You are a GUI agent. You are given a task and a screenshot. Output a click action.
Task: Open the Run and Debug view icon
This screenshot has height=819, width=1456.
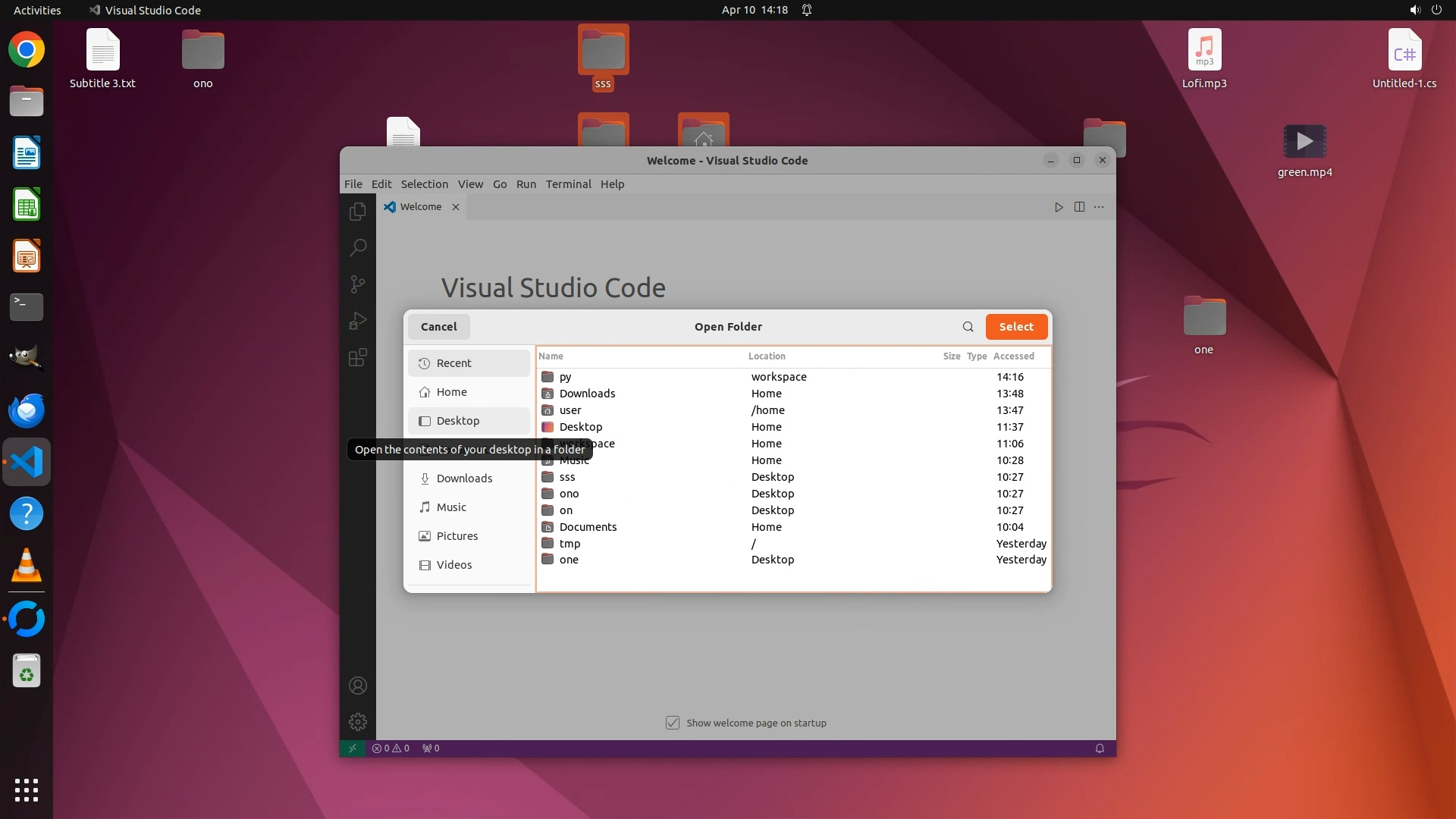(x=358, y=321)
